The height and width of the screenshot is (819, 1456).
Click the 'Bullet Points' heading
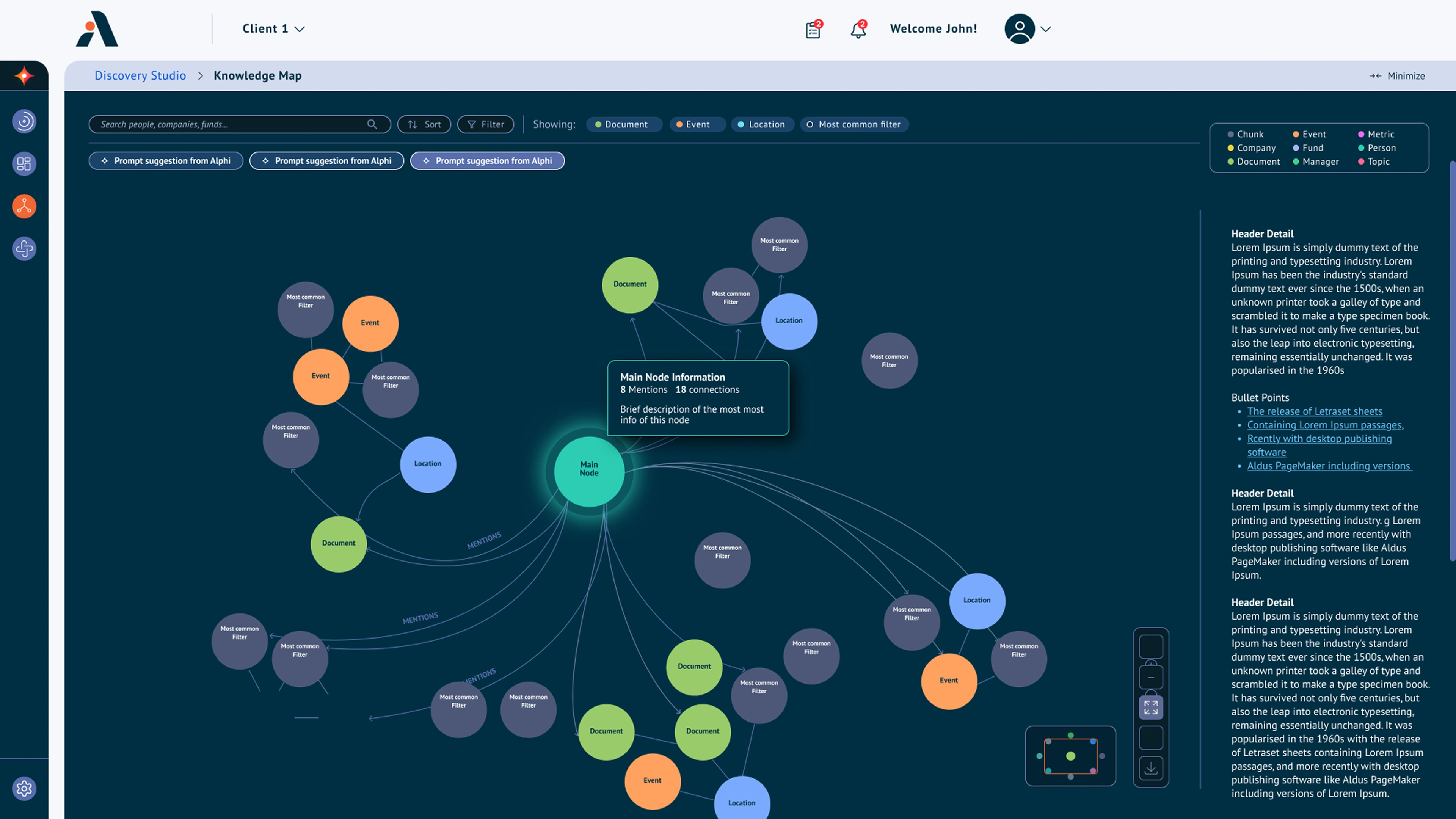(1260, 398)
